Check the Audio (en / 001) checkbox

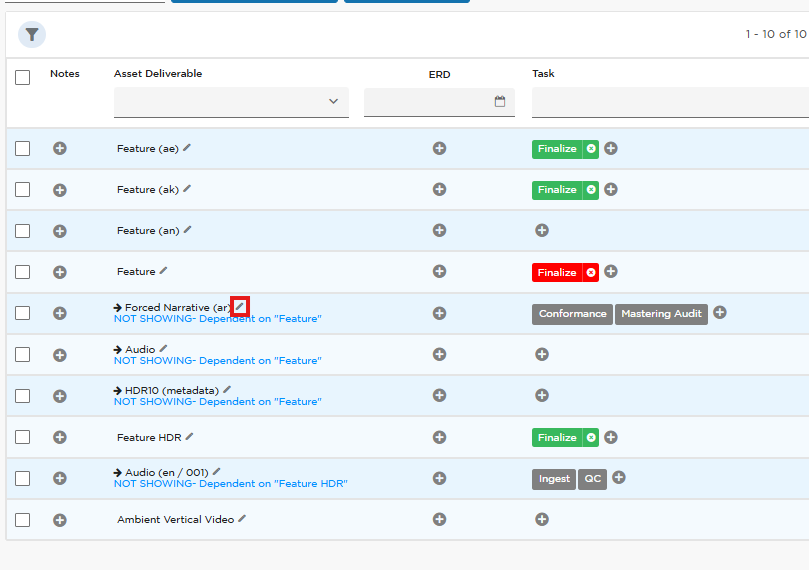22,478
